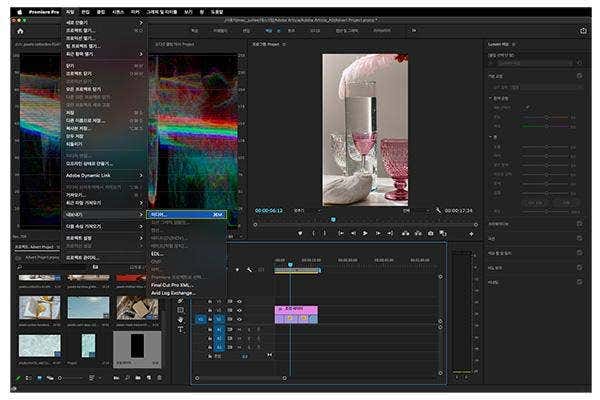Click the share/export icon at top right

tap(583, 31)
